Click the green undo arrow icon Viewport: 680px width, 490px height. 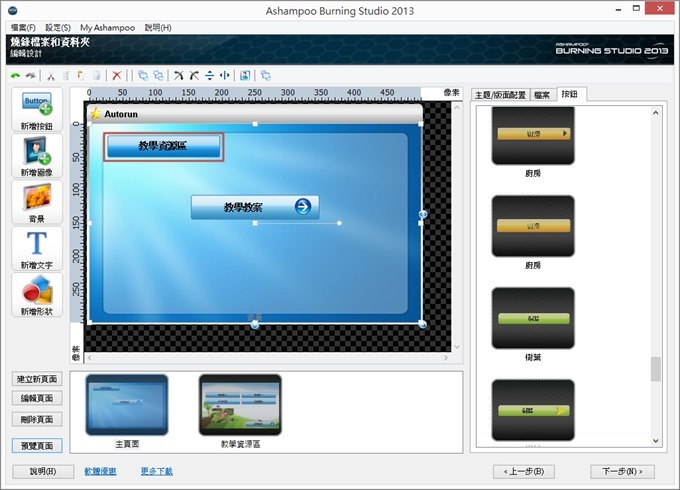[16, 75]
